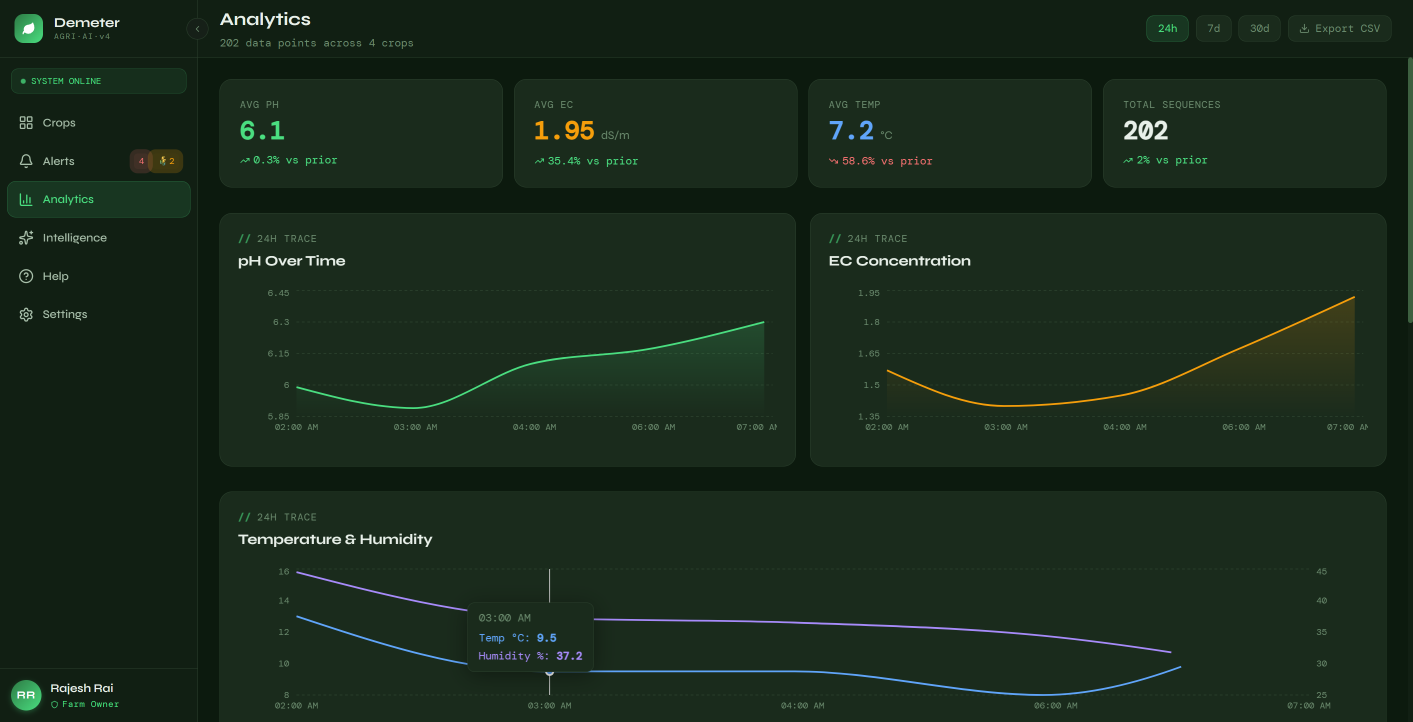Image resolution: width=1413 pixels, height=722 pixels.
Task: Click the Help question mark icon
Action: click(26, 276)
